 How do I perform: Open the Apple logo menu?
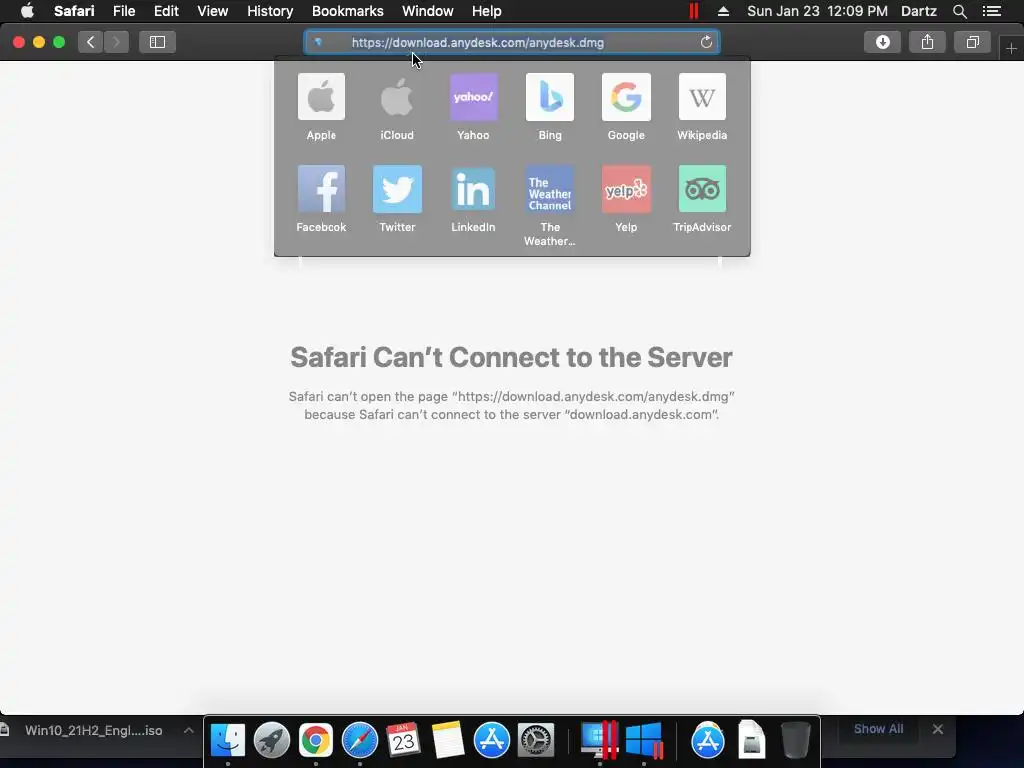pyautogui.click(x=27, y=11)
